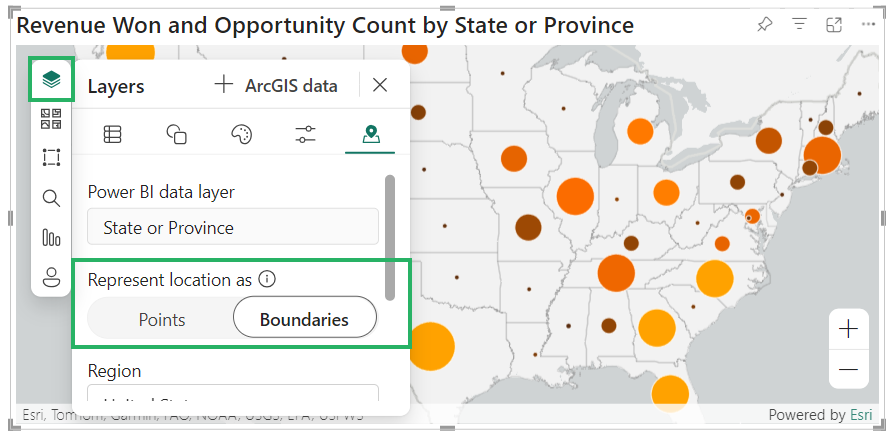Click the map search magnifier icon
Screen dimensions: 892x442
point(51,198)
